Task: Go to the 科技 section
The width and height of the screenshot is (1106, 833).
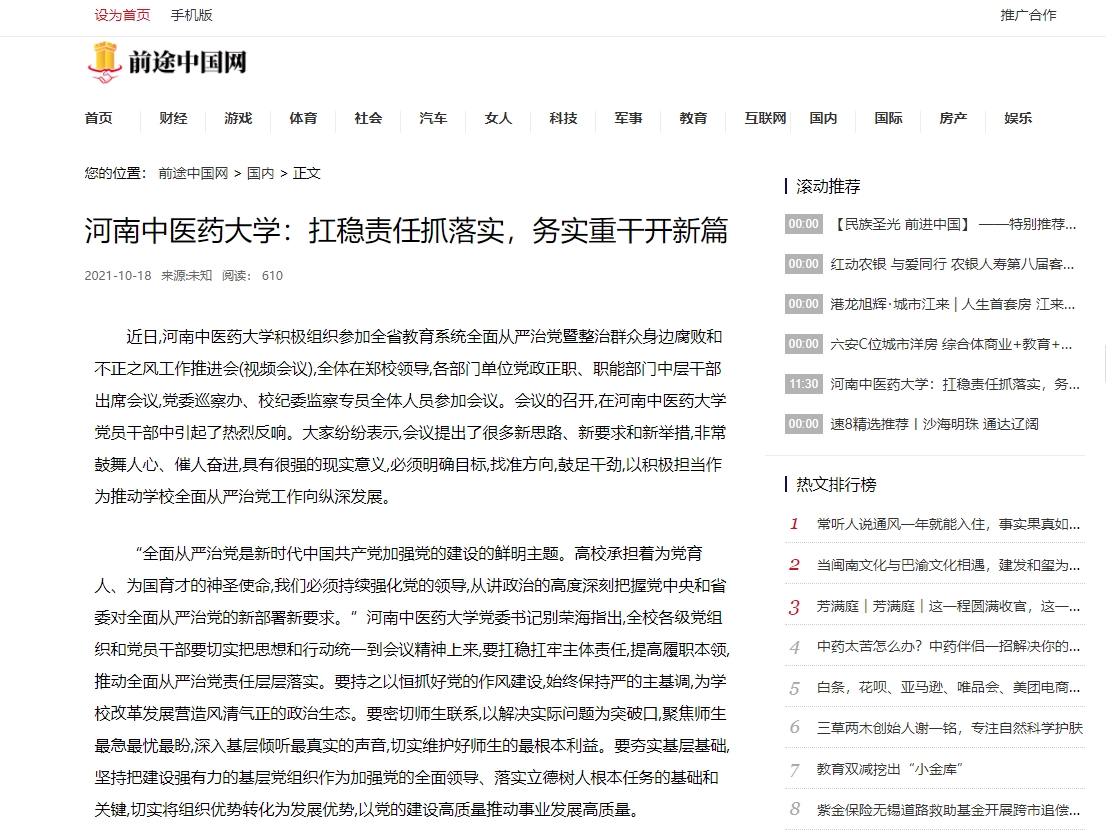Action: 563,118
